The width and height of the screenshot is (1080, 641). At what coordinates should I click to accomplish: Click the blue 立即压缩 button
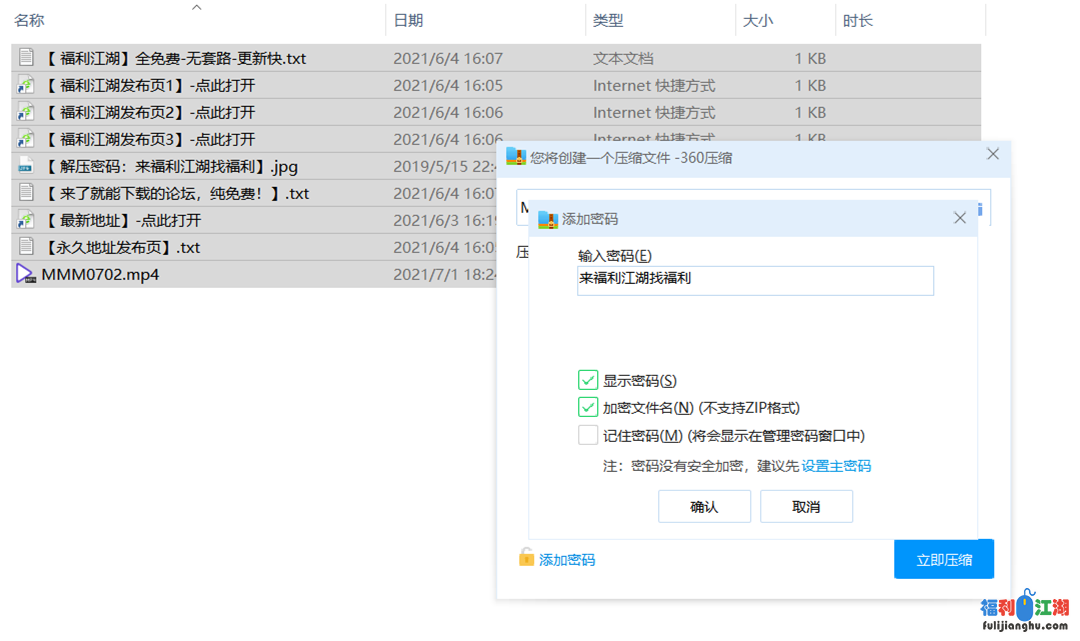click(x=943, y=558)
